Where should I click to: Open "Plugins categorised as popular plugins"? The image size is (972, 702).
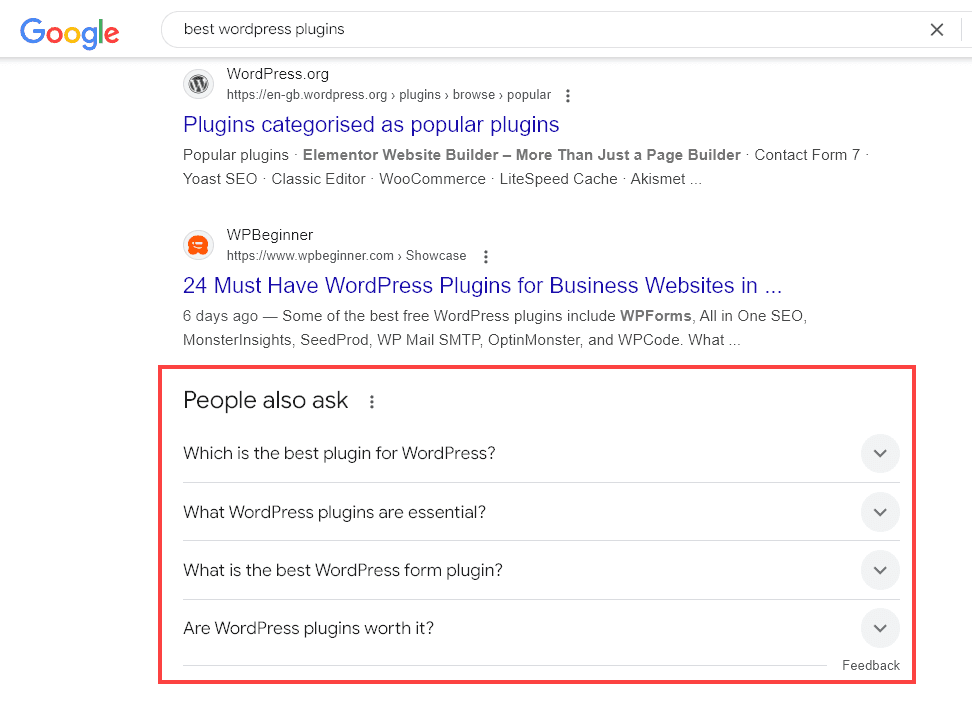click(x=370, y=124)
